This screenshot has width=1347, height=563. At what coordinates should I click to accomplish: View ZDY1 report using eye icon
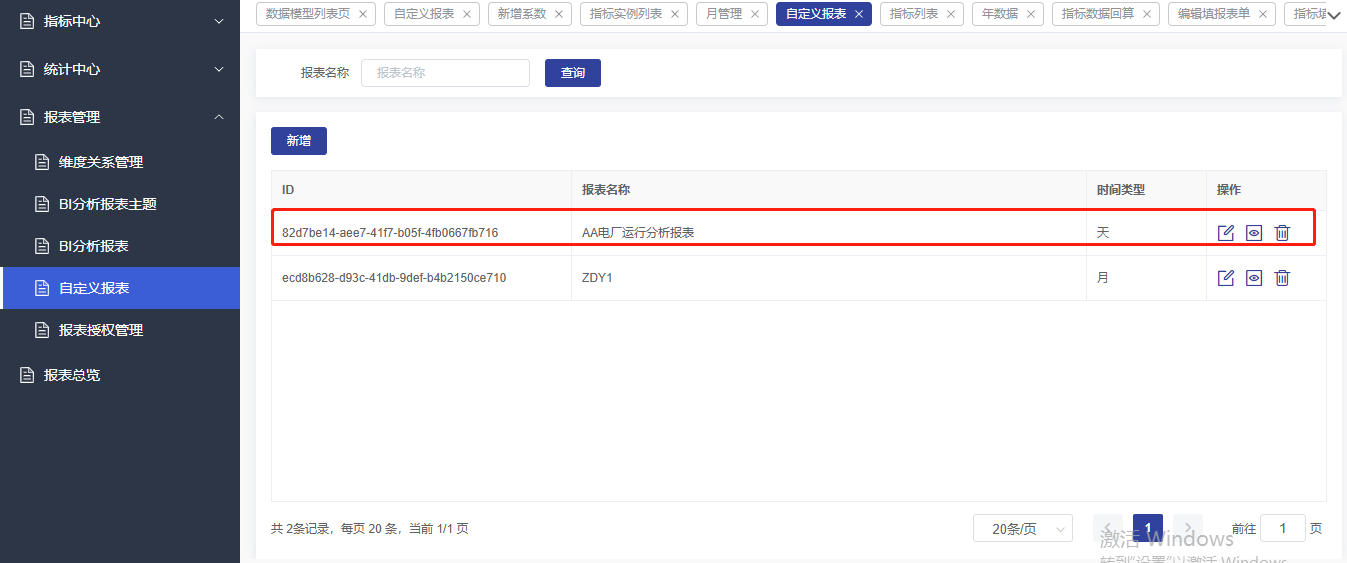click(x=1254, y=278)
